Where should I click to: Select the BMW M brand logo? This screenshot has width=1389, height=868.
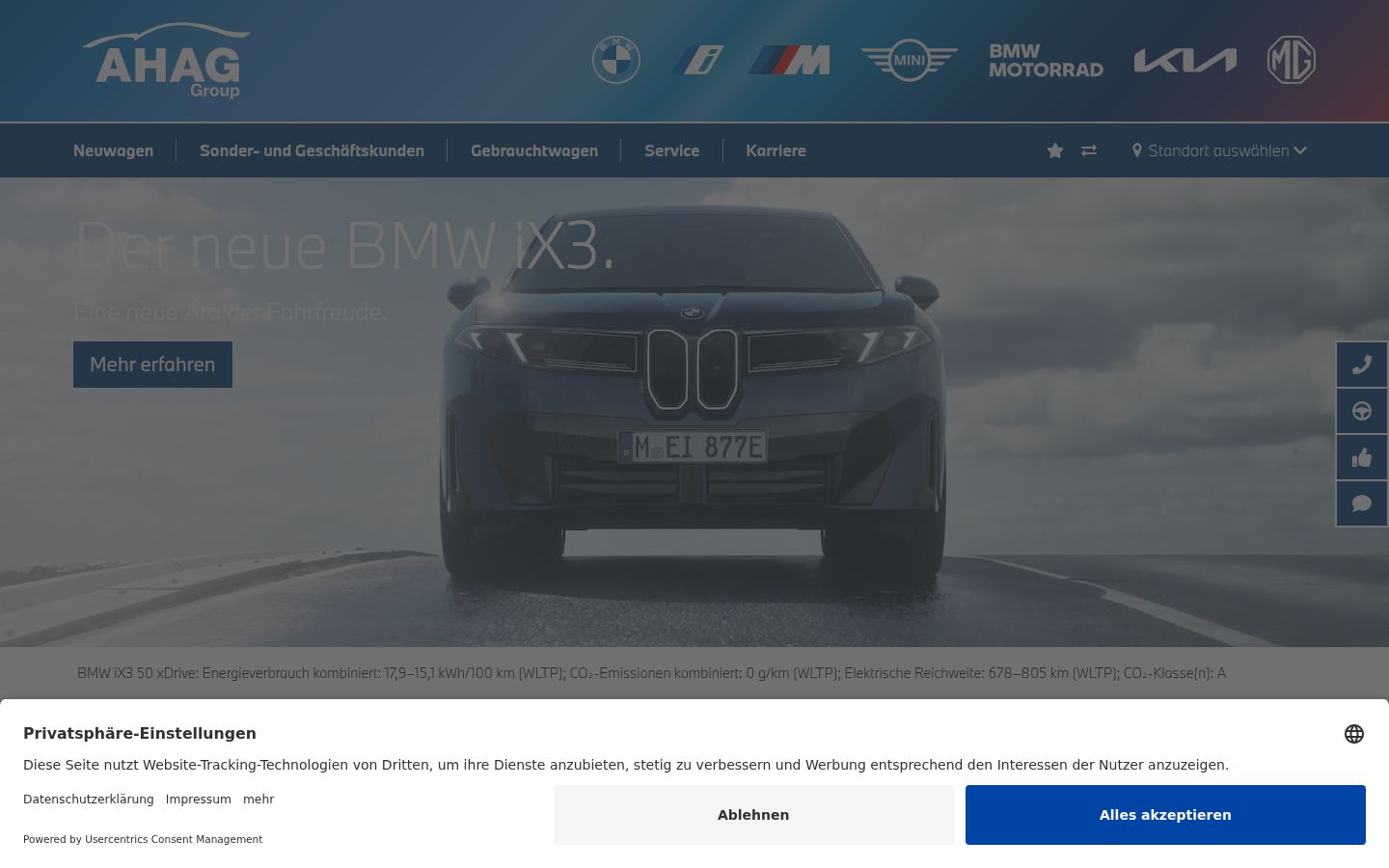click(x=790, y=60)
